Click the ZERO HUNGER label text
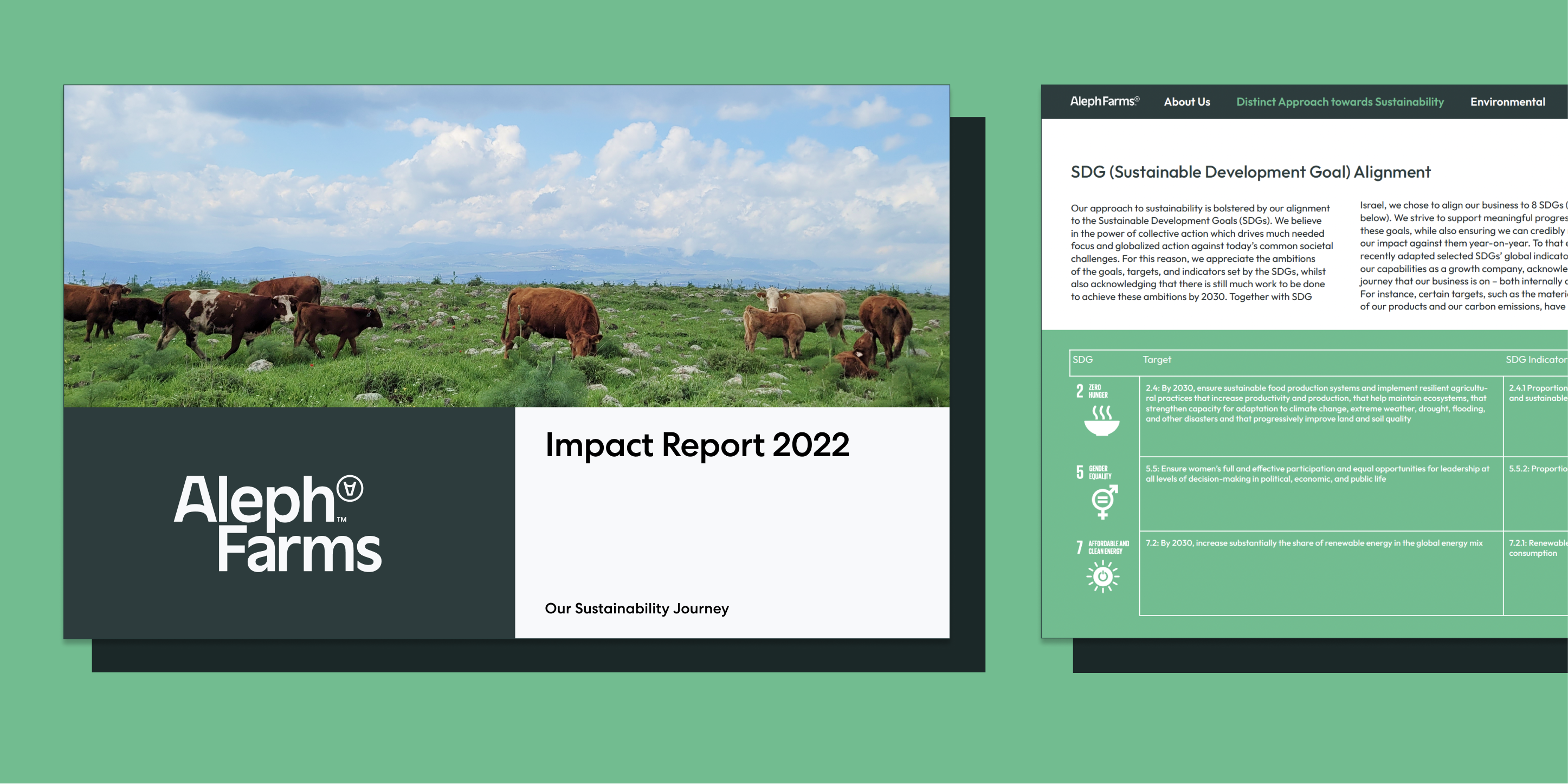This screenshot has height=784, width=1568. pyautogui.click(x=1098, y=391)
